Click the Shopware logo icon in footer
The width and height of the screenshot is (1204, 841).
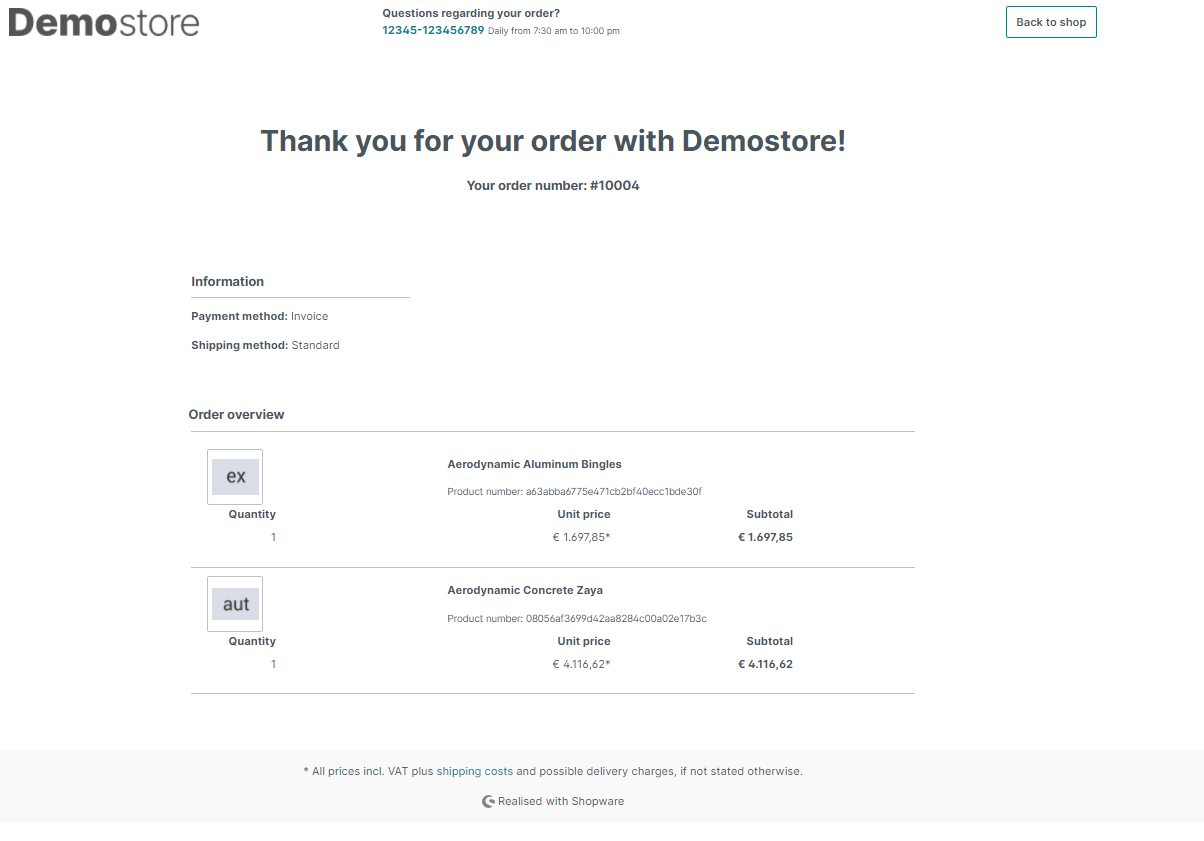click(488, 801)
